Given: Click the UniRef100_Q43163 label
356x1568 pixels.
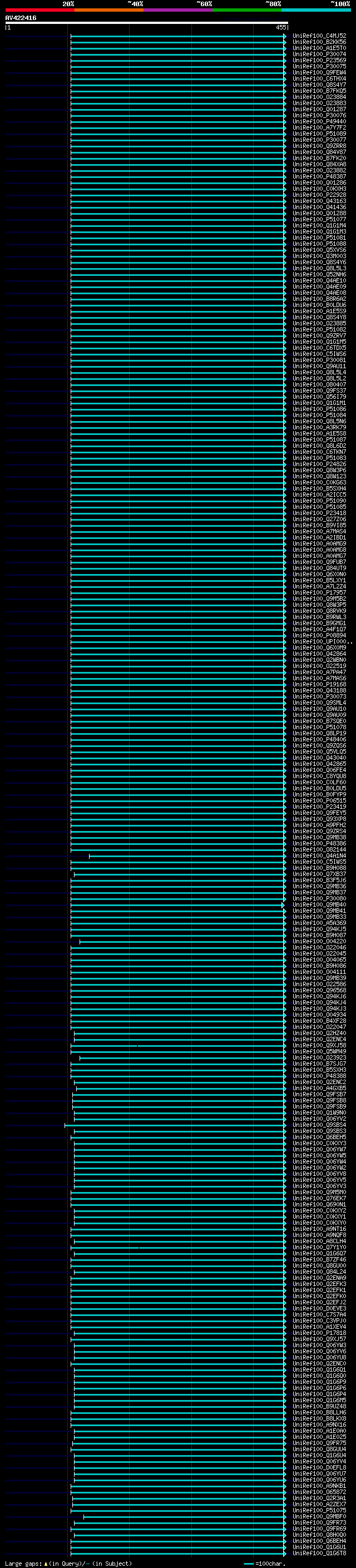Looking at the screenshot, I should pyautogui.click(x=319, y=201).
